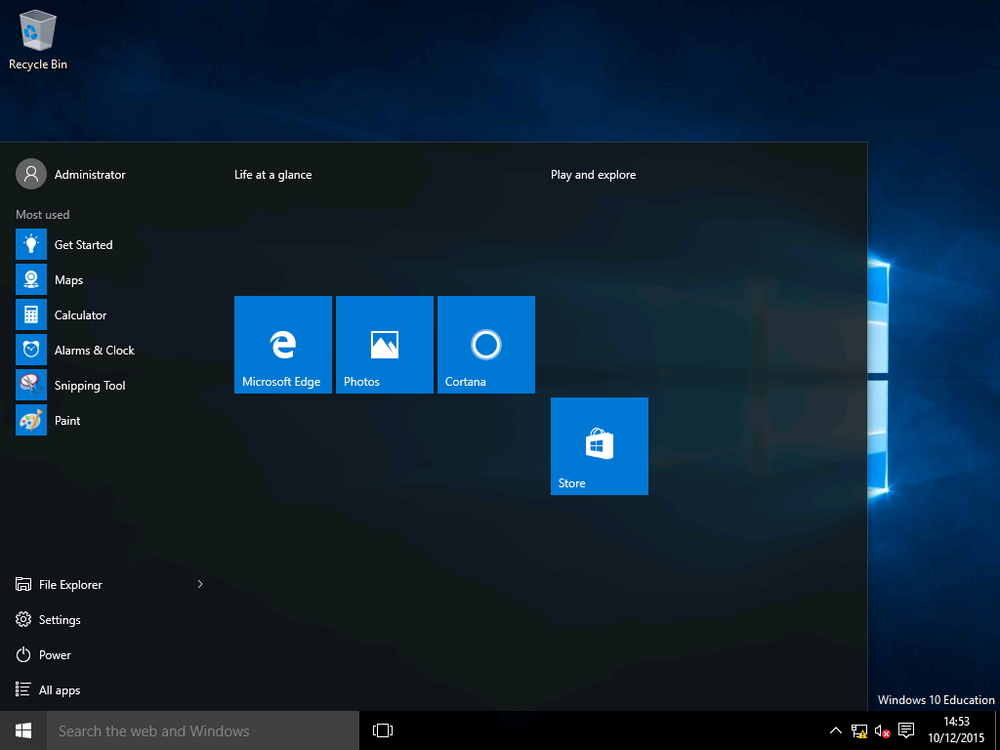Click the Windows Start button
This screenshot has width=1000, height=750.
coord(23,730)
